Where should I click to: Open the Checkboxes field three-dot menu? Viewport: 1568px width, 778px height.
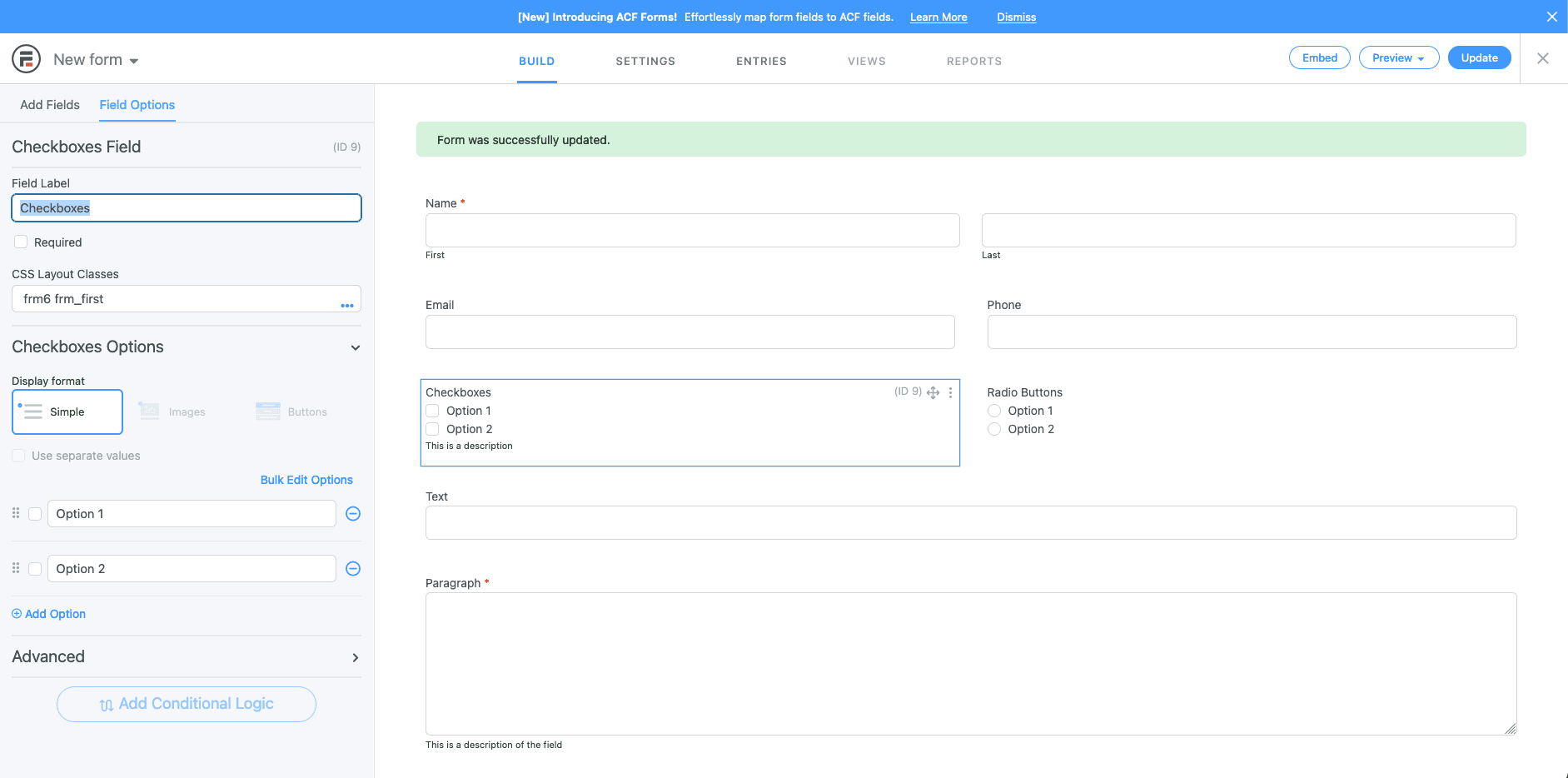click(950, 392)
